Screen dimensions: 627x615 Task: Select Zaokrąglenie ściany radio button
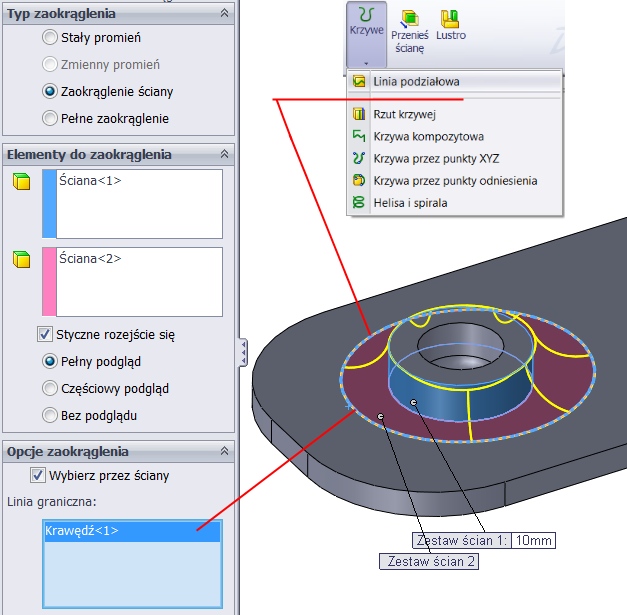tap(50, 91)
